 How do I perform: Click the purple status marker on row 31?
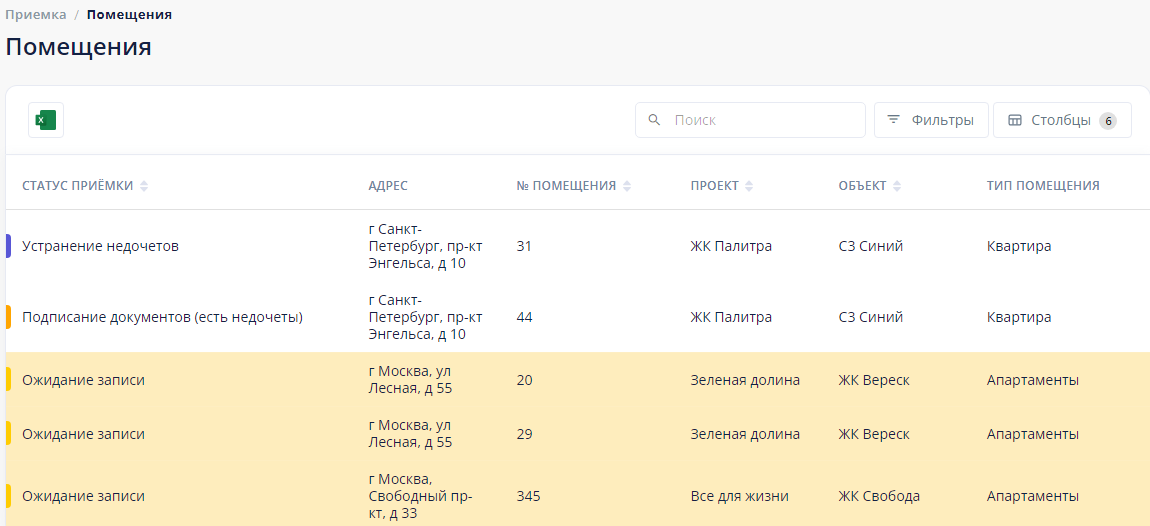pyautogui.click(x=8, y=246)
